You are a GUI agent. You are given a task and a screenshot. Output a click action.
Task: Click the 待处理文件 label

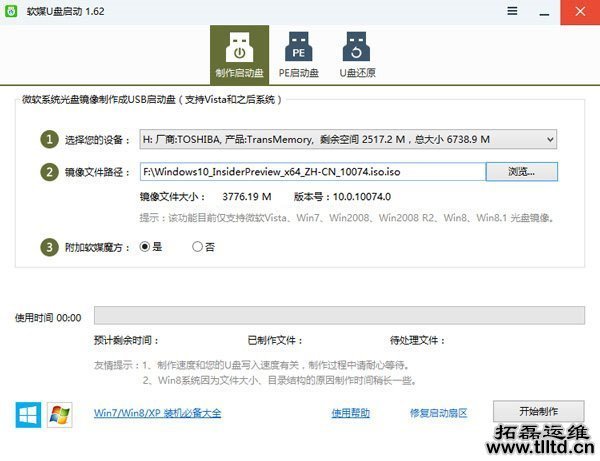click(x=417, y=340)
